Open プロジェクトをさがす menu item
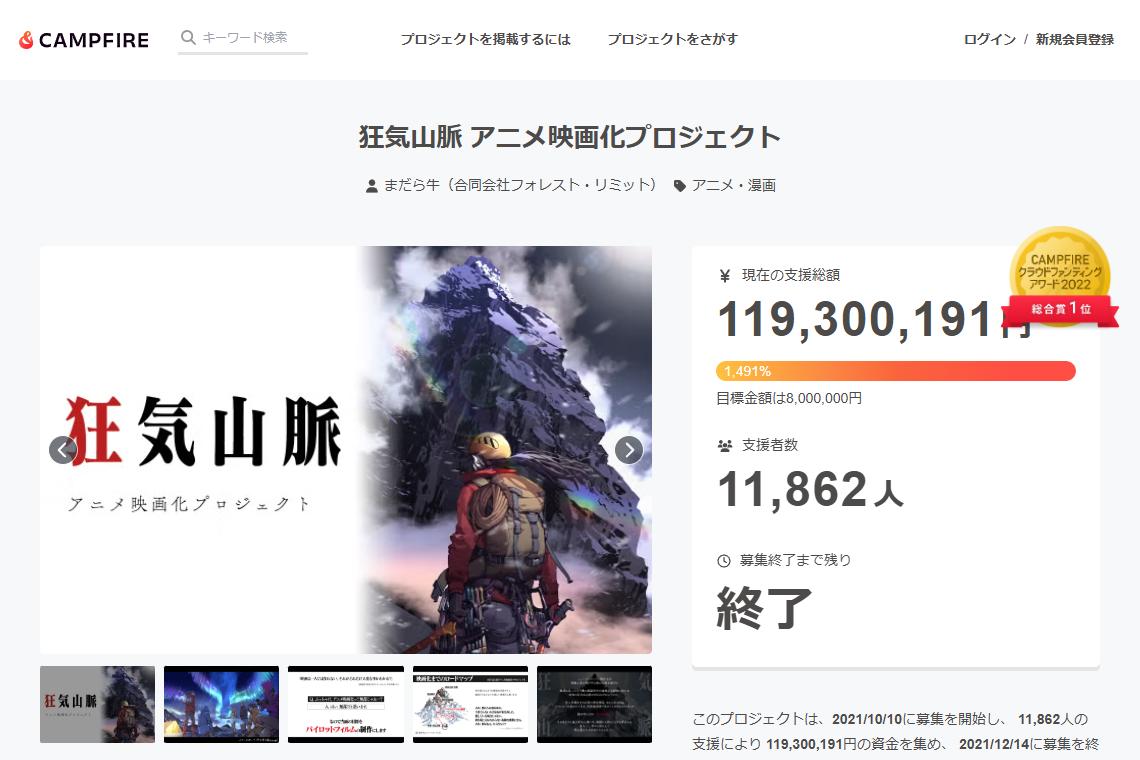 [x=673, y=39]
